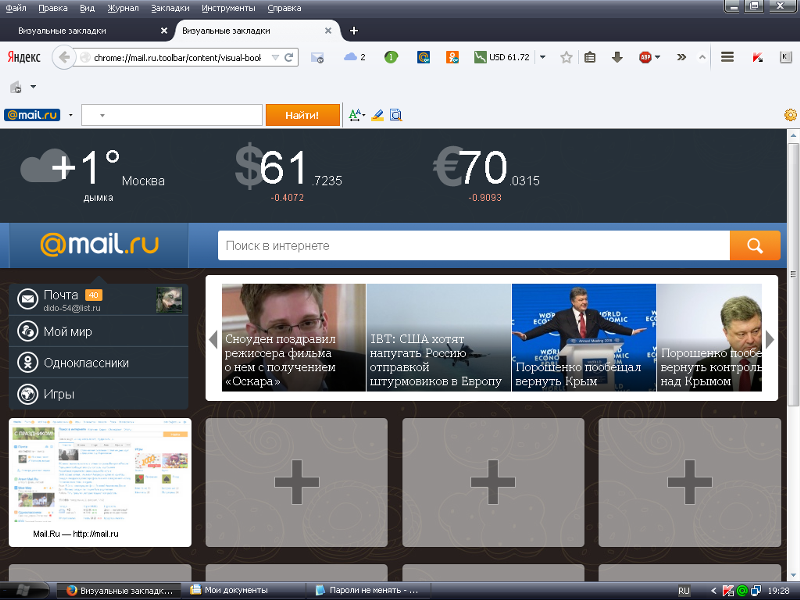Open the text size tool dropdown arrow

pos(363,115)
